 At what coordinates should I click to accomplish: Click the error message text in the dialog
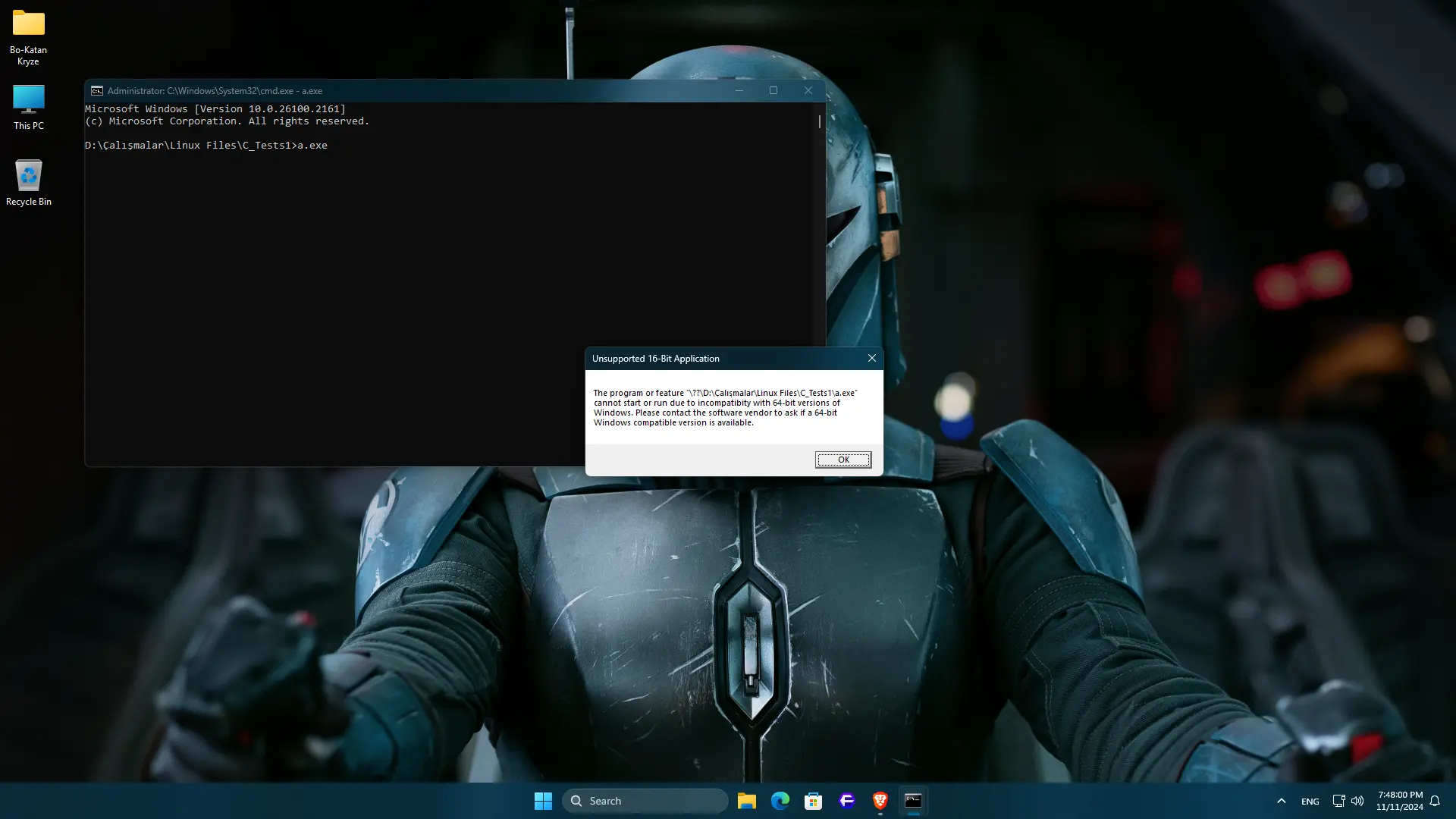[725, 408]
